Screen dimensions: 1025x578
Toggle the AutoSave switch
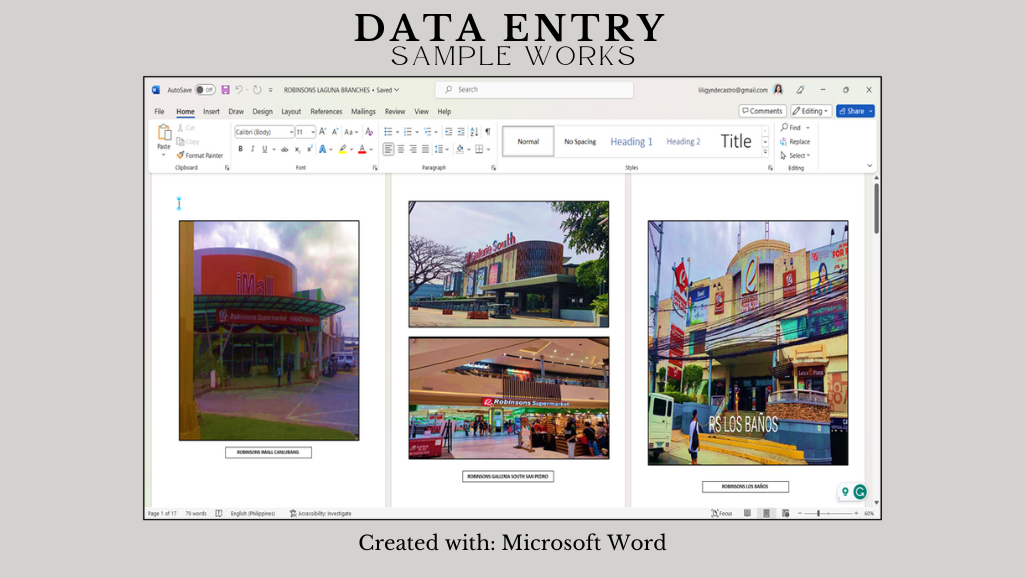point(205,90)
